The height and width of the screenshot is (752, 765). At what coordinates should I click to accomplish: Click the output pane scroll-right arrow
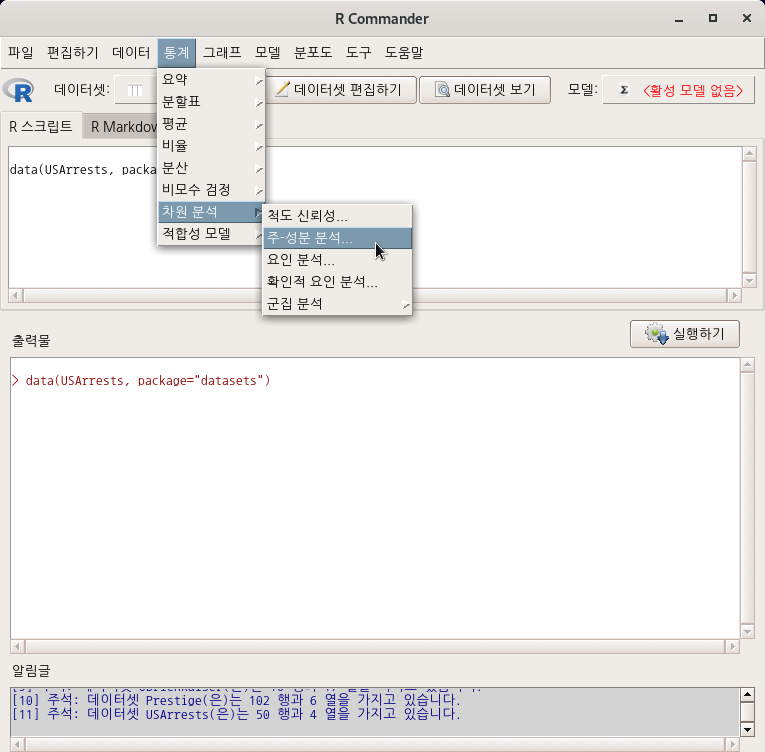(x=732, y=647)
